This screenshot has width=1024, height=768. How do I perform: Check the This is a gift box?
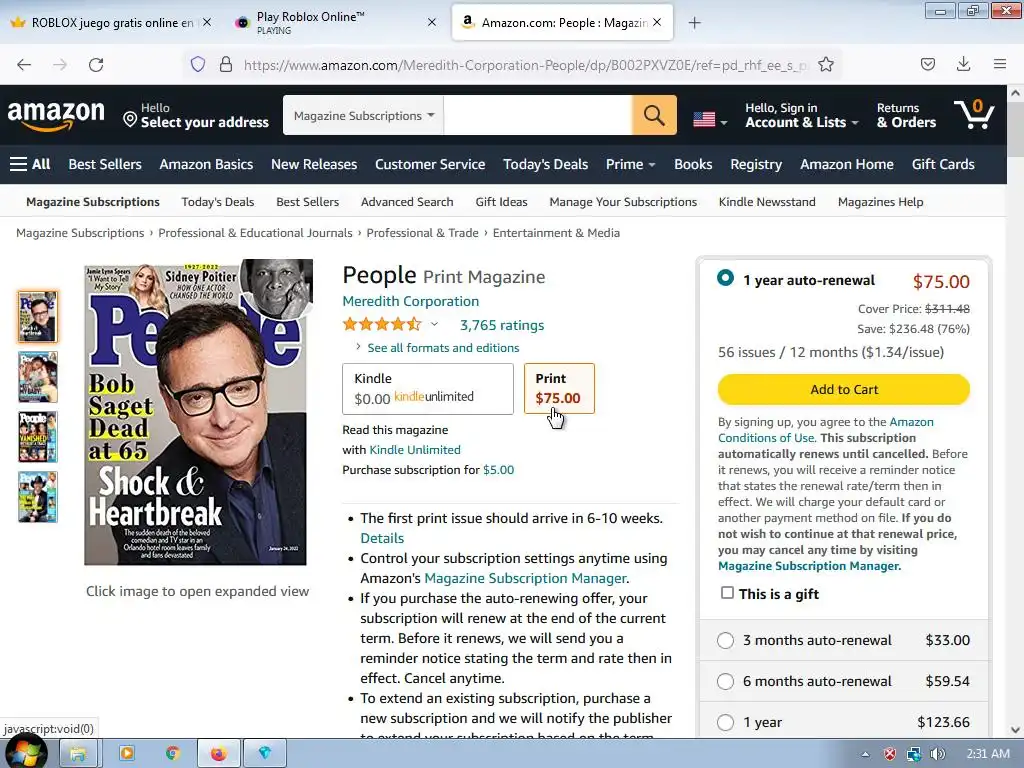point(727,592)
